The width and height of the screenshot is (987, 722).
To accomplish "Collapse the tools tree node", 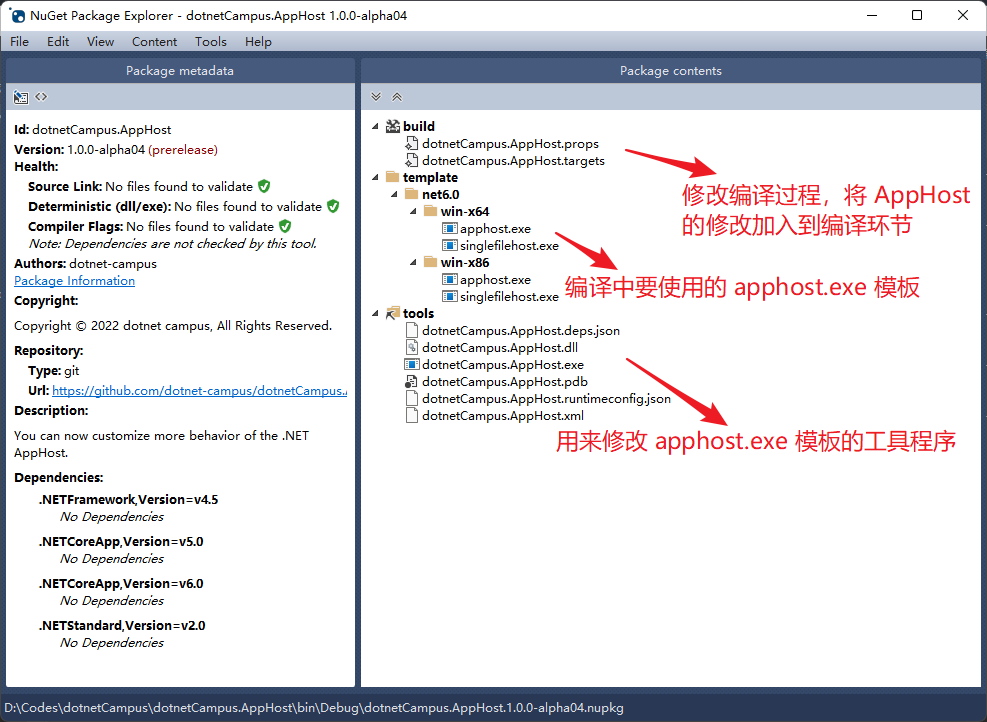I will point(375,313).
